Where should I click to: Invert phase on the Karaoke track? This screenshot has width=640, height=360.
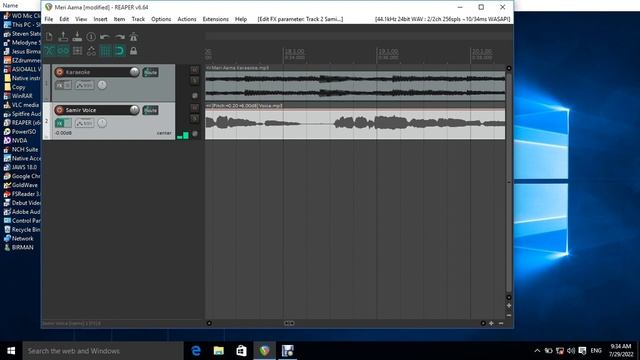pos(195,96)
